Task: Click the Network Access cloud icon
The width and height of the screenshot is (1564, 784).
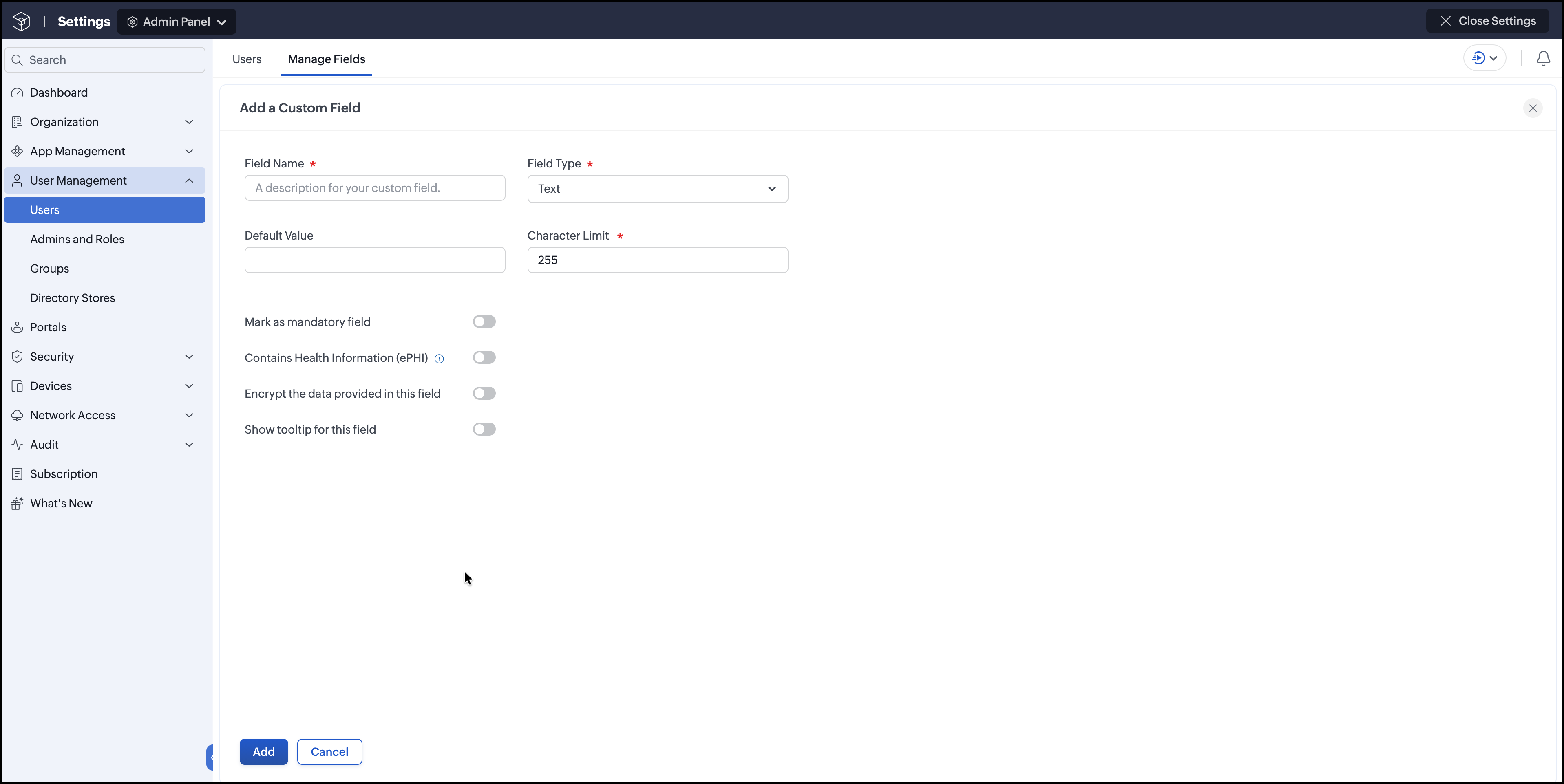Action: point(17,416)
